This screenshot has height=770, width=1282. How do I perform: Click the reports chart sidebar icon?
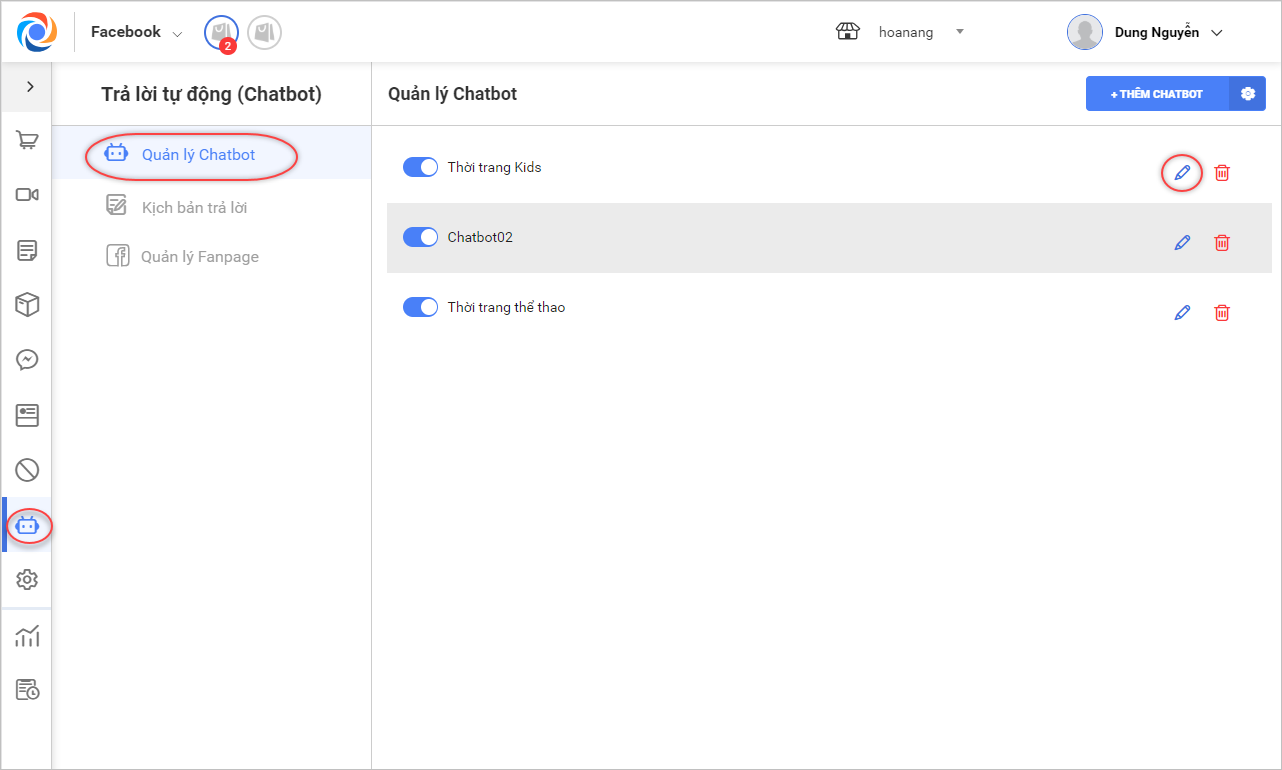tap(27, 636)
